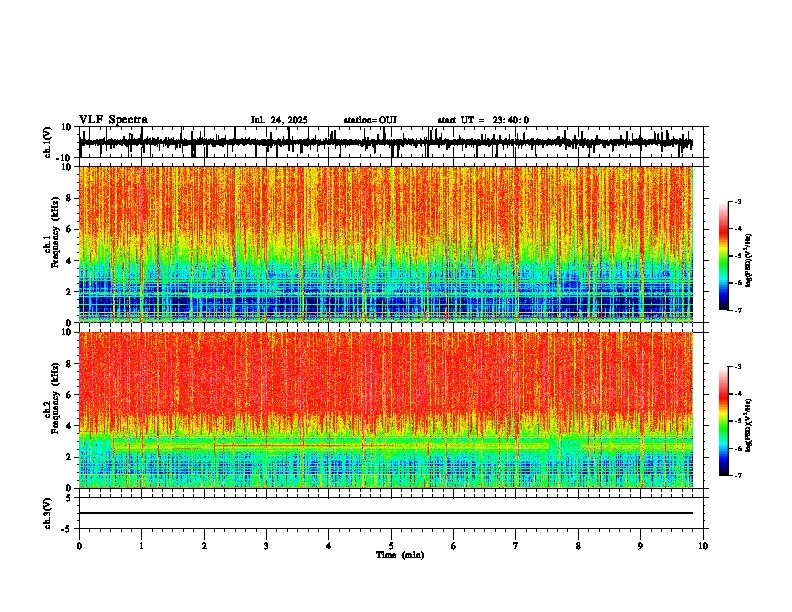Click time axis tick label '1'
Image resolution: width=792 pixels, height=612 pixels.
pyautogui.click(x=141, y=545)
